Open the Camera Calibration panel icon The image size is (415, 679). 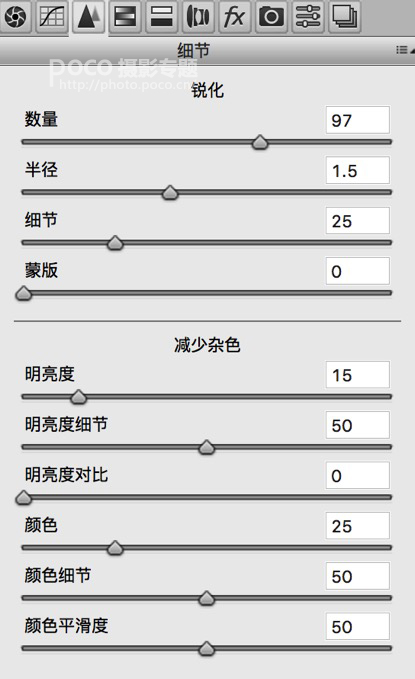coord(271,17)
